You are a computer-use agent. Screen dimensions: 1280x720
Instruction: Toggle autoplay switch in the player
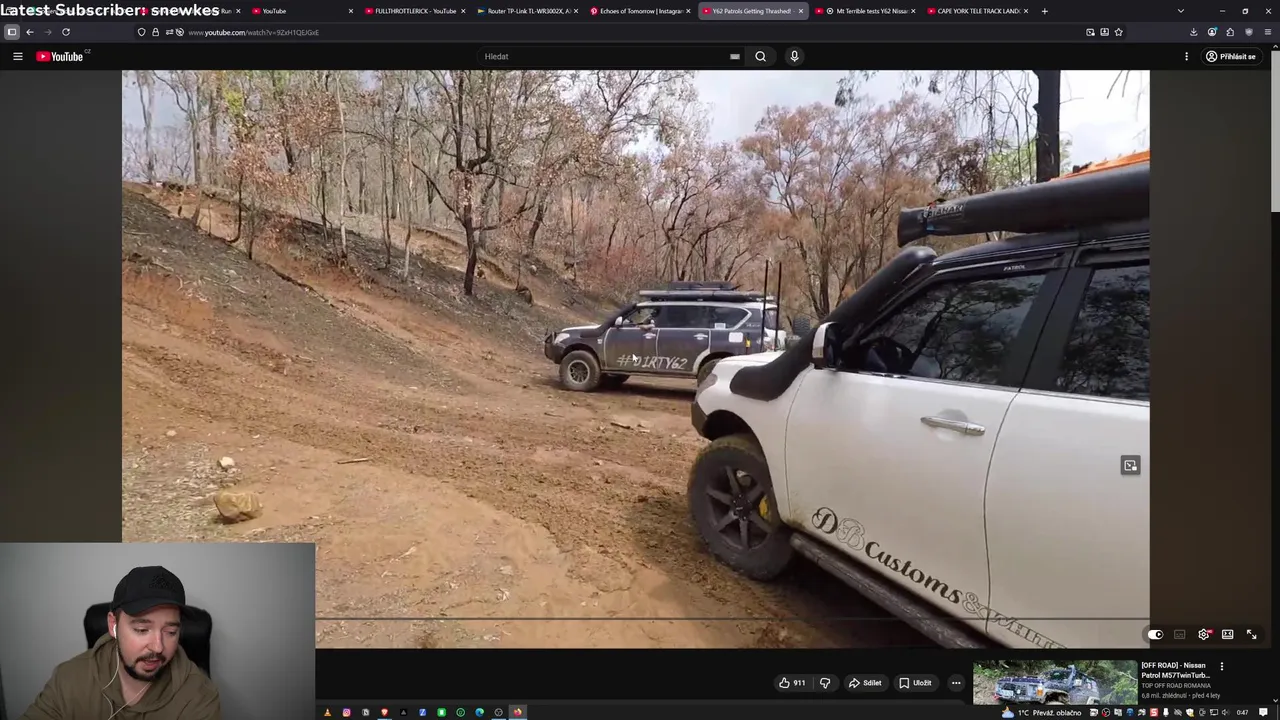(x=1156, y=634)
